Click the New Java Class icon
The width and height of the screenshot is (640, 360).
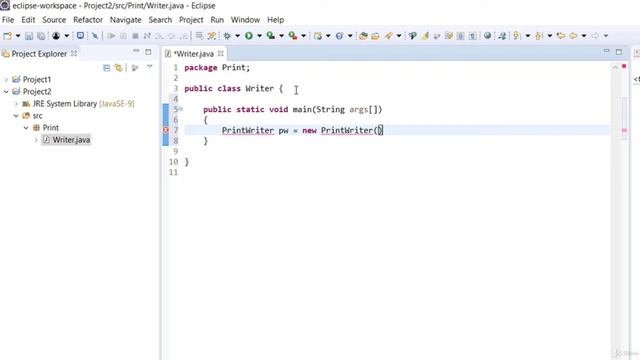point(339,36)
